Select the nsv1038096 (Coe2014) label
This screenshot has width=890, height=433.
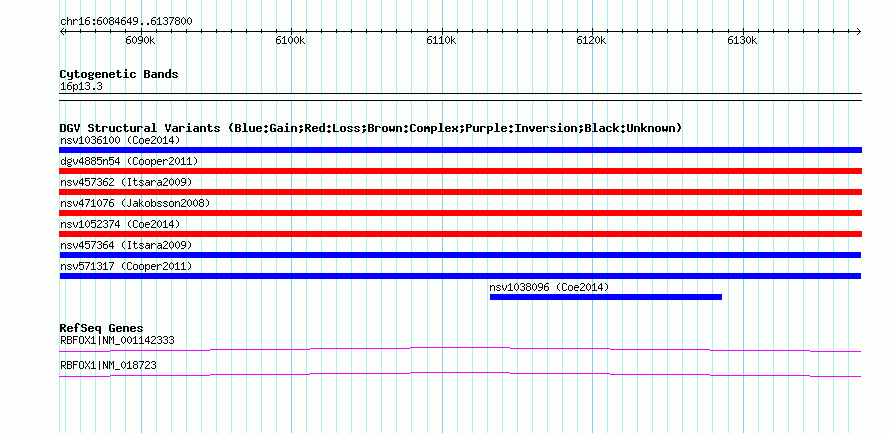pos(549,287)
